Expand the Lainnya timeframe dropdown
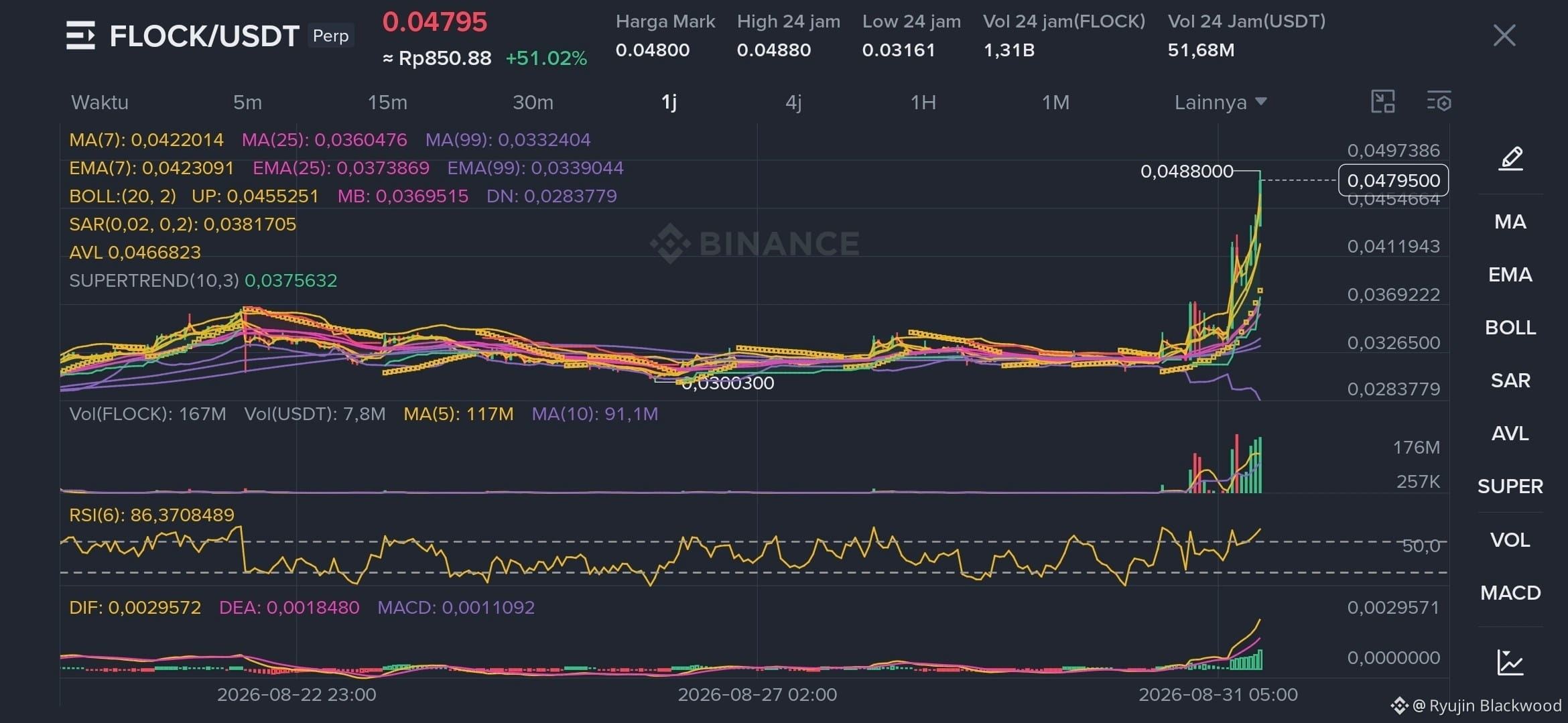The width and height of the screenshot is (1568, 723). point(1220,102)
